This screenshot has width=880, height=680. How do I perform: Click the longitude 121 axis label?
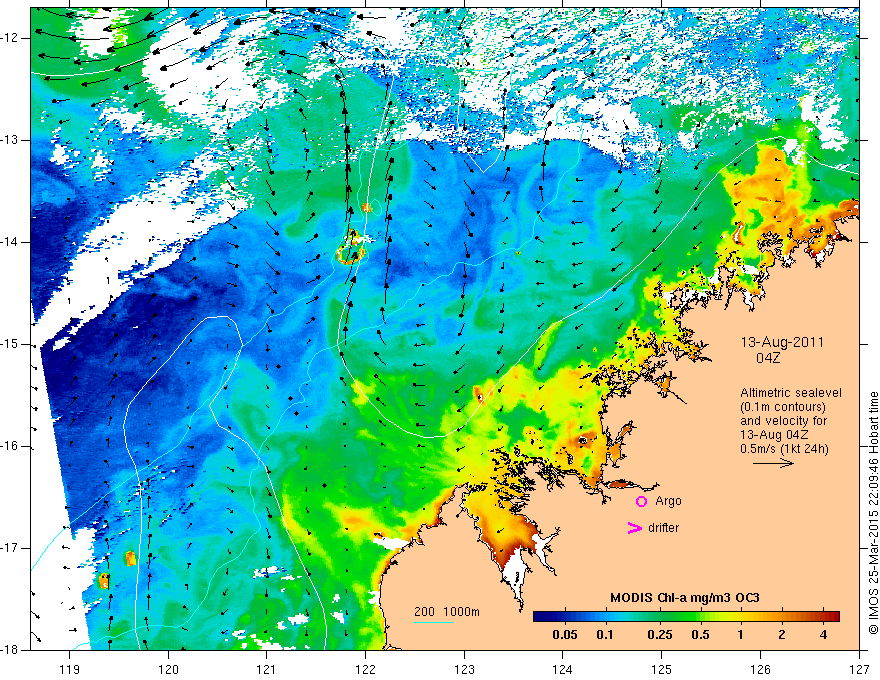coord(267,670)
